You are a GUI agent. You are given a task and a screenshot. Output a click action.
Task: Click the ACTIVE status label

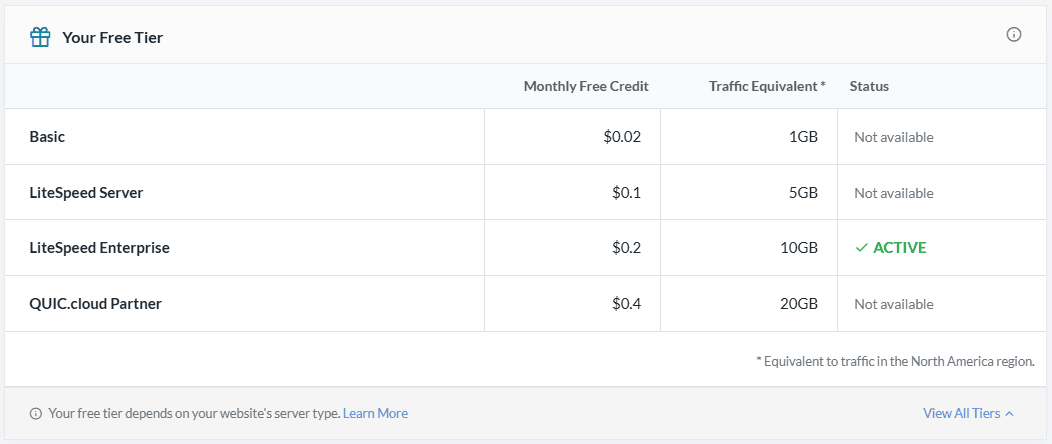point(900,248)
